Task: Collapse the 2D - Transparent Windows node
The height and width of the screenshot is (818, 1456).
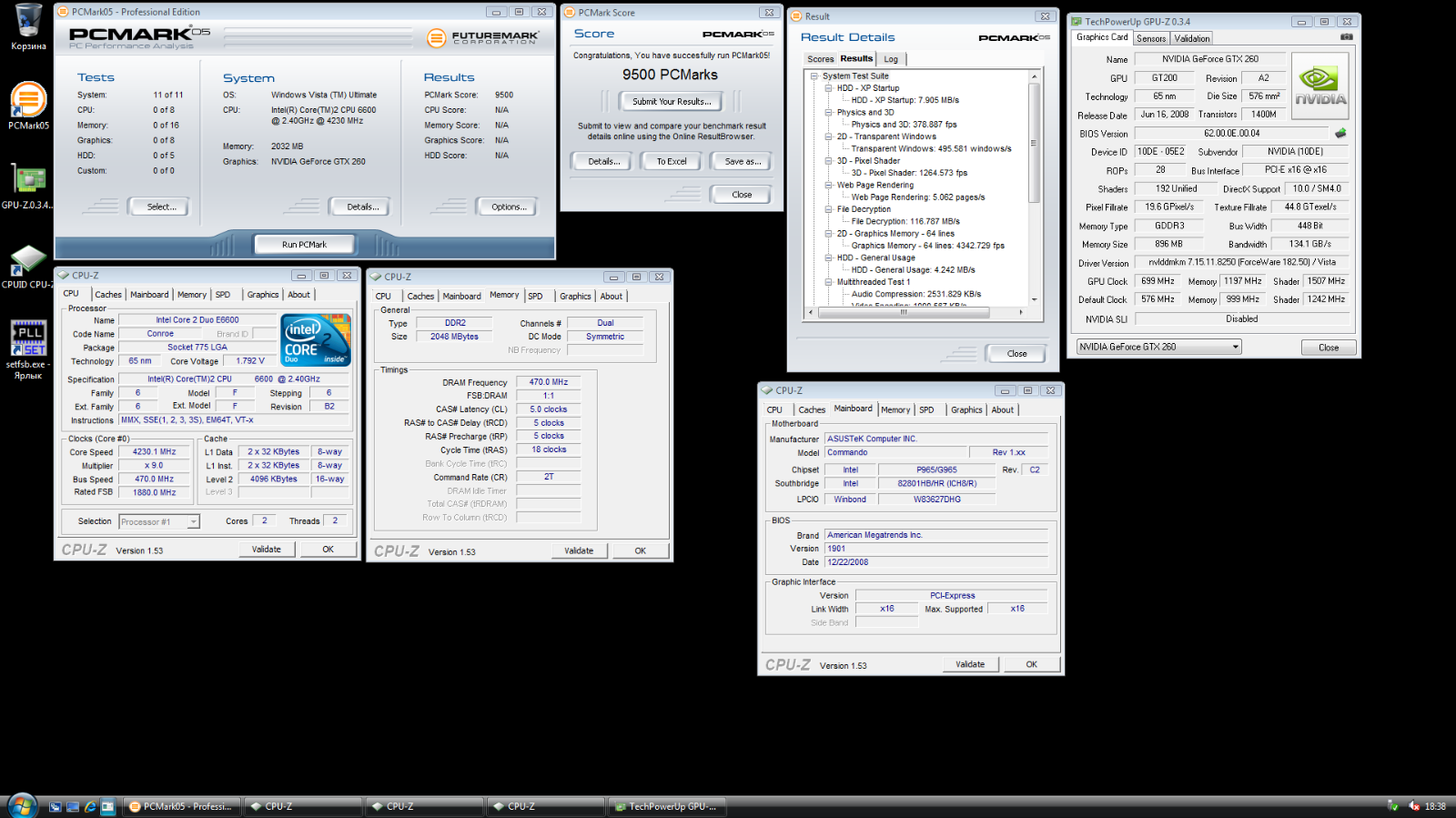Action: pos(829,136)
